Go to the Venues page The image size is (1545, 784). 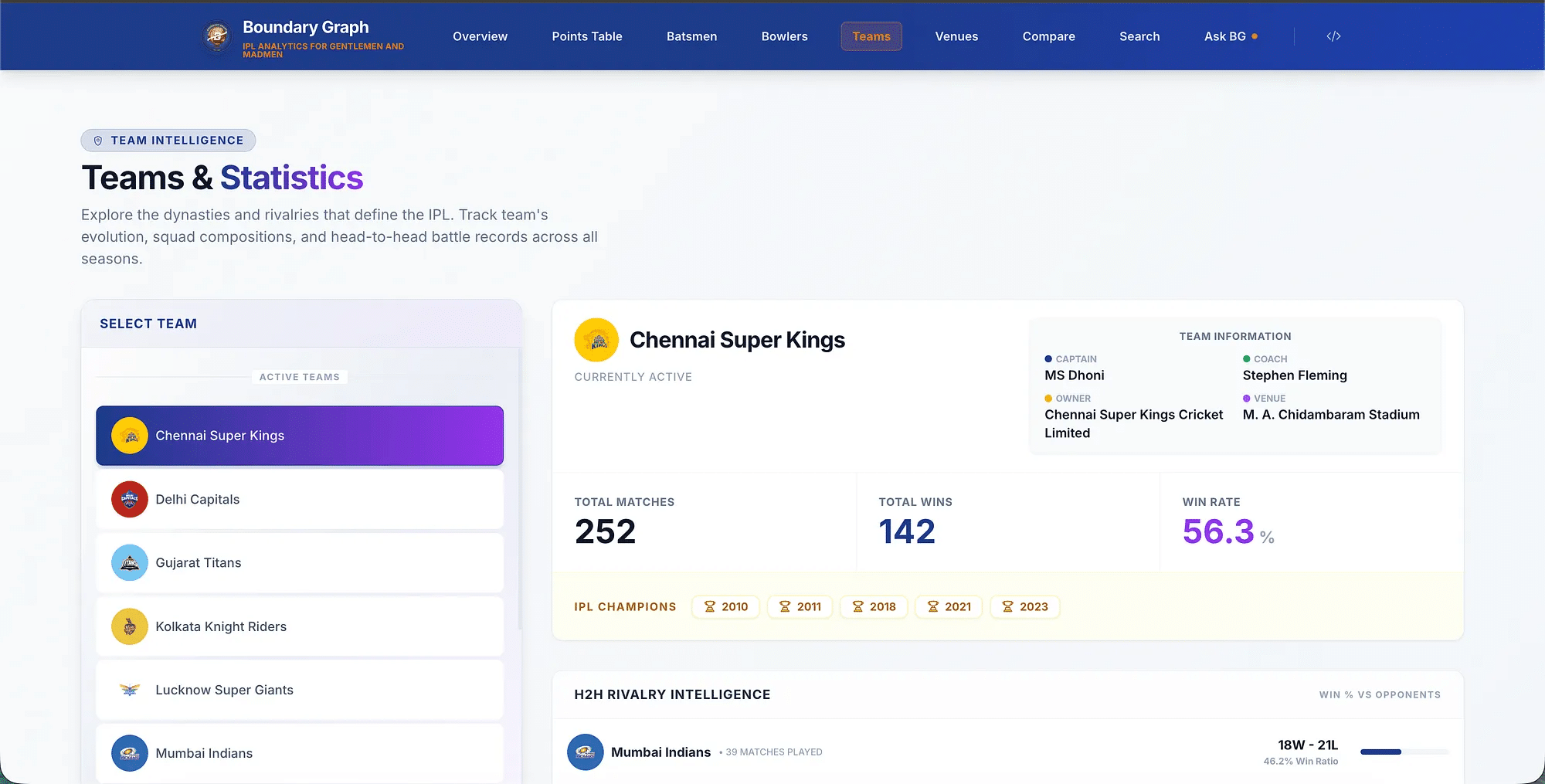[956, 36]
